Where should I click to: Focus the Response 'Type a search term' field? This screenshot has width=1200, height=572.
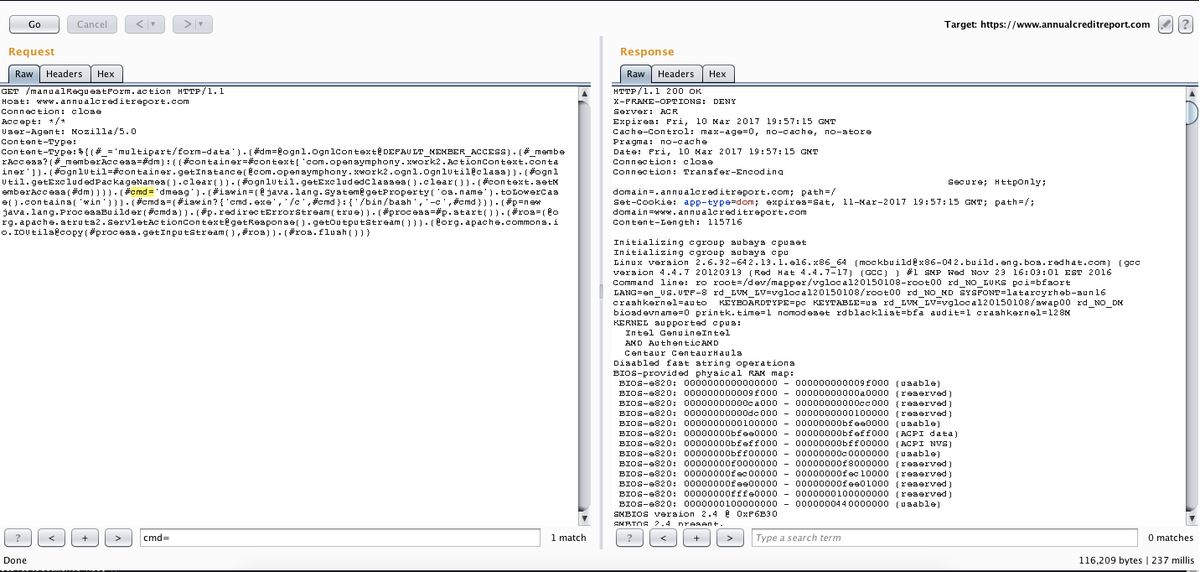pyautogui.click(x=944, y=538)
